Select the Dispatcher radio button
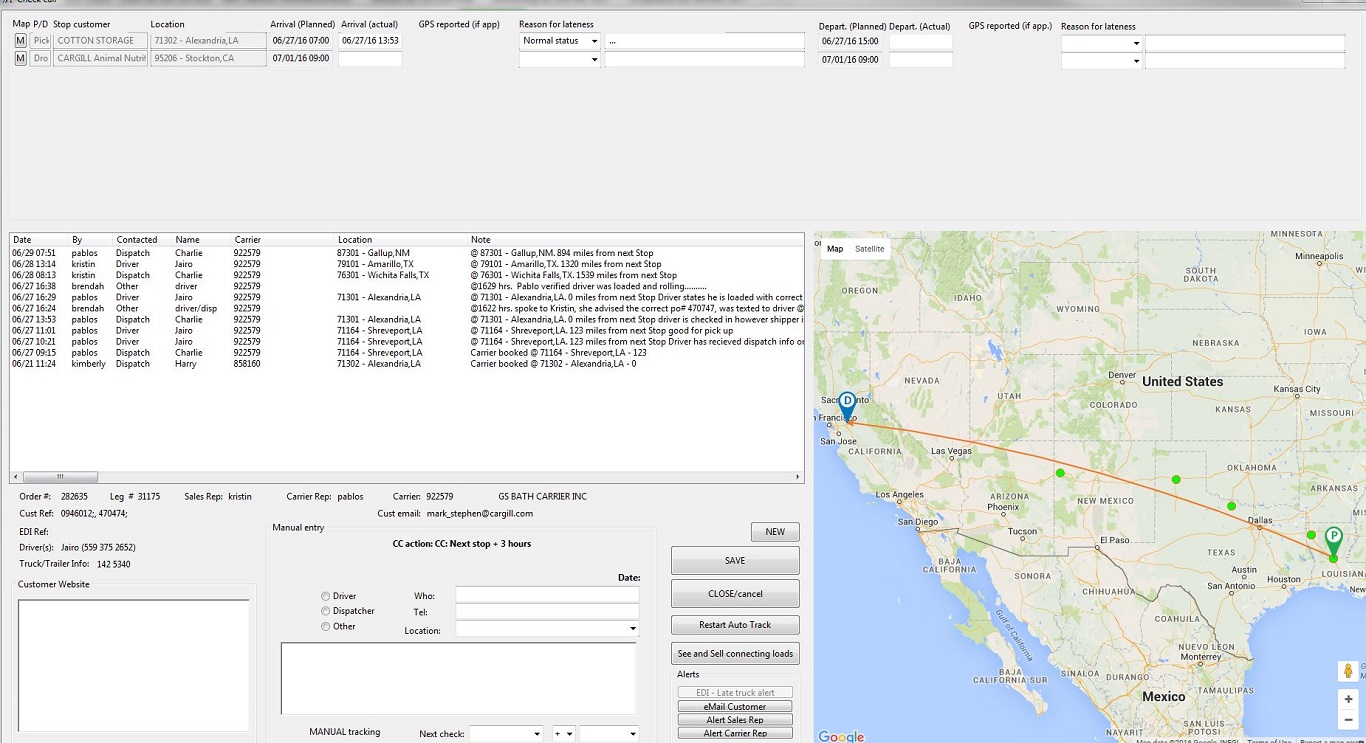Image resolution: width=1366 pixels, height=743 pixels. pos(325,611)
